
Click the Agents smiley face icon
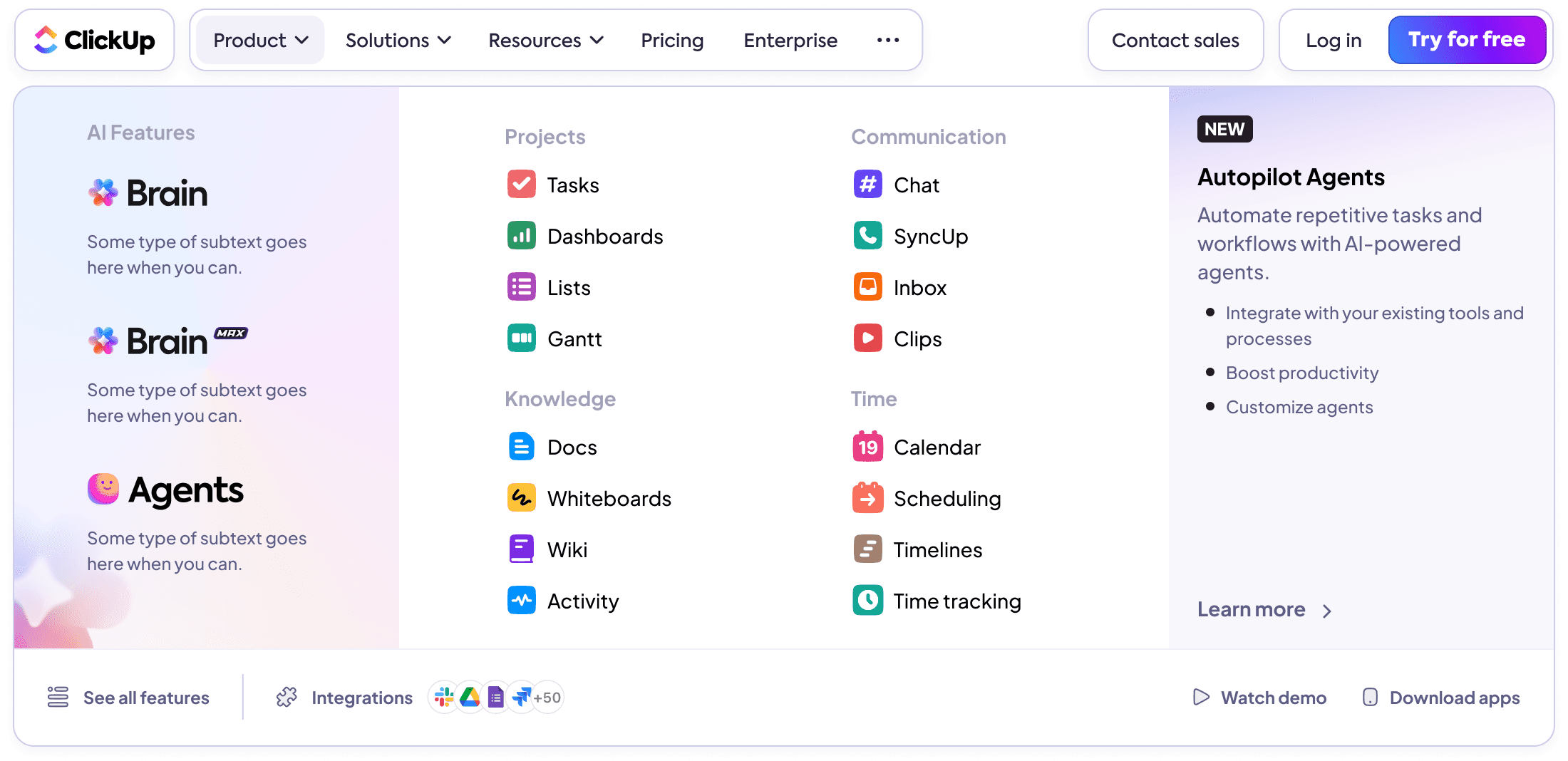103,489
